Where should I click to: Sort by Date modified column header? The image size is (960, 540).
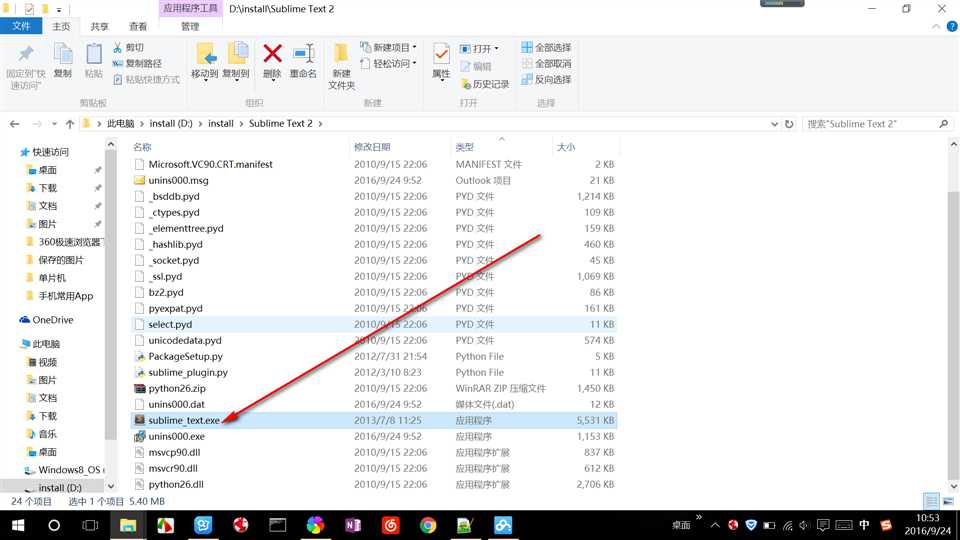click(399, 147)
